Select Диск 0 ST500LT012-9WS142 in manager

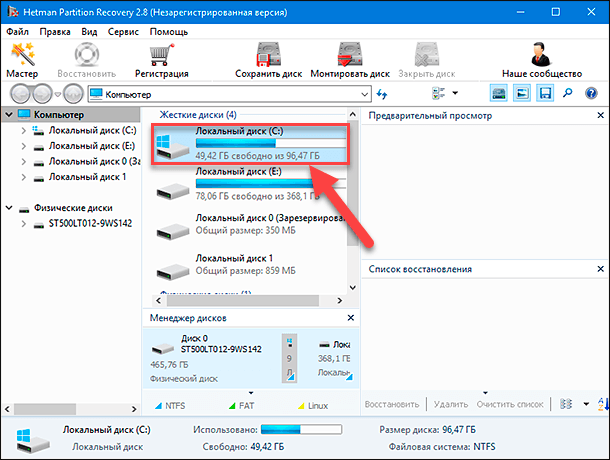211,358
